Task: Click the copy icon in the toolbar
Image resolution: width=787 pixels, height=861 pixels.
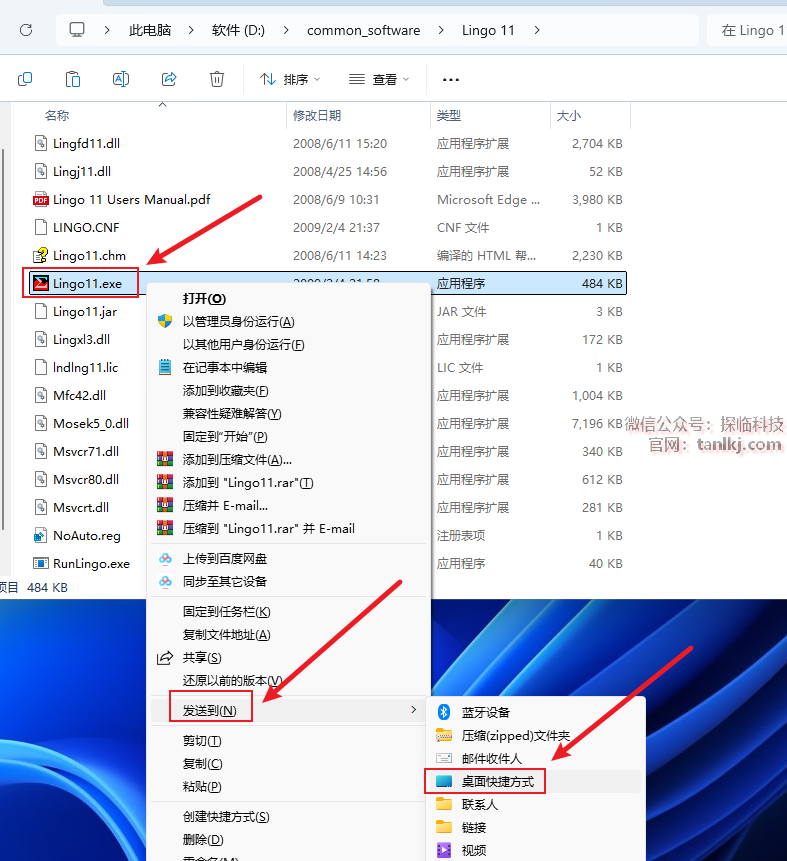Action: 25,79
